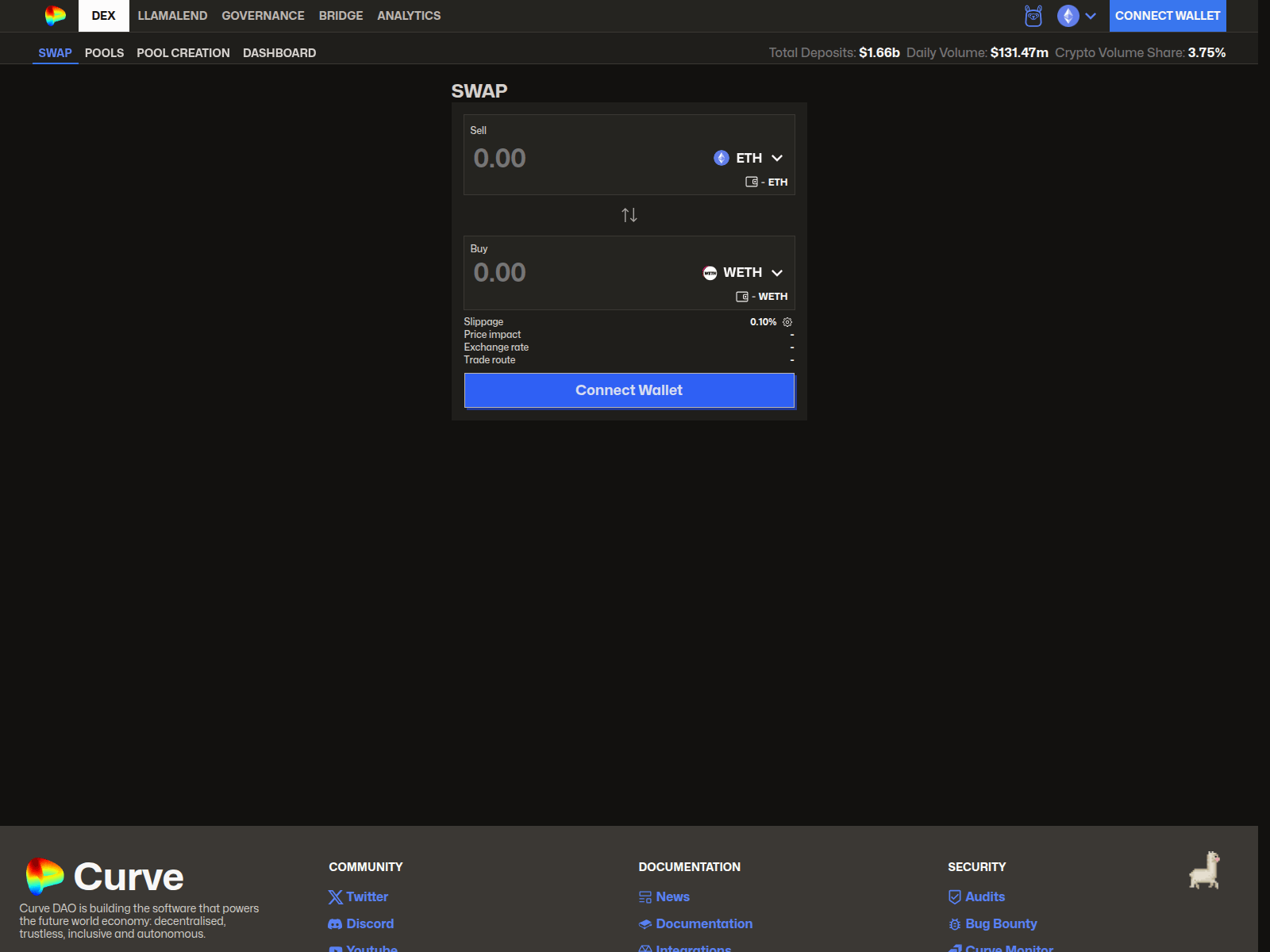Click the Ethereum network icon in header

click(x=1068, y=16)
